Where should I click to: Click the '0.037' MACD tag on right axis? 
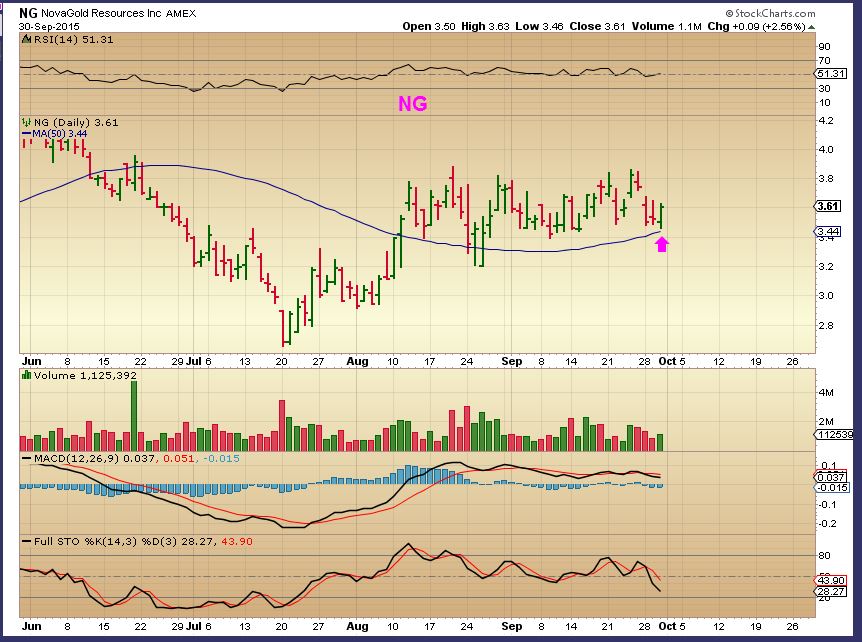(831, 477)
